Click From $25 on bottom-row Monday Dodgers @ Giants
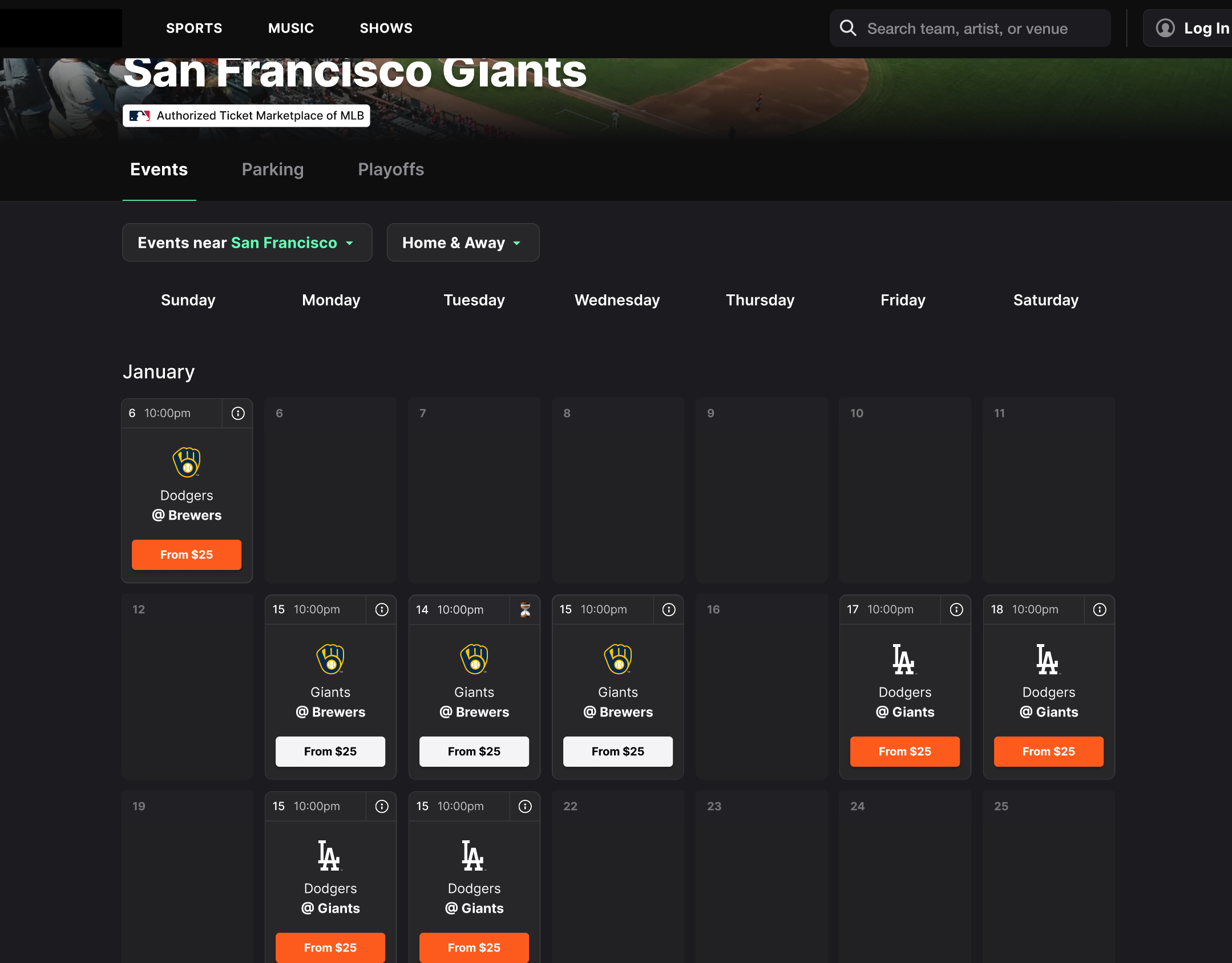Image resolution: width=1232 pixels, height=963 pixels. pyautogui.click(x=330, y=948)
